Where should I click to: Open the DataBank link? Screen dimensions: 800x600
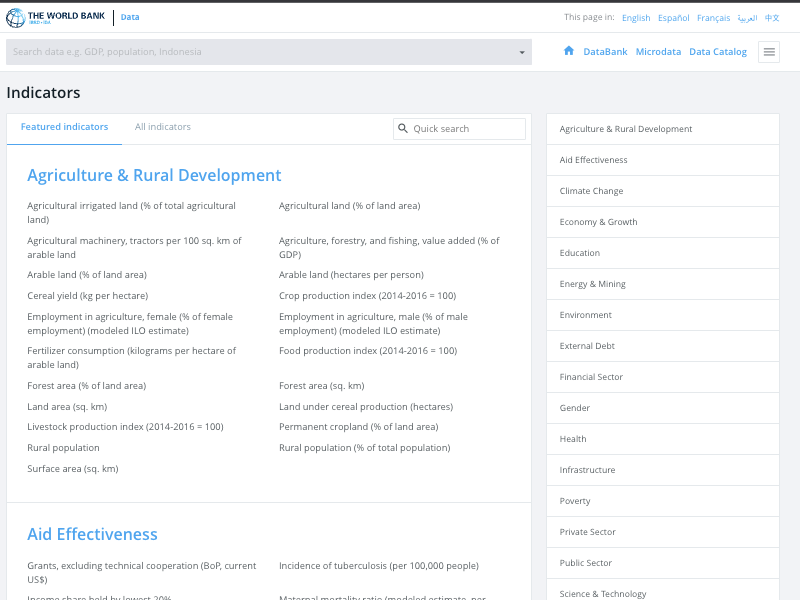pos(605,52)
